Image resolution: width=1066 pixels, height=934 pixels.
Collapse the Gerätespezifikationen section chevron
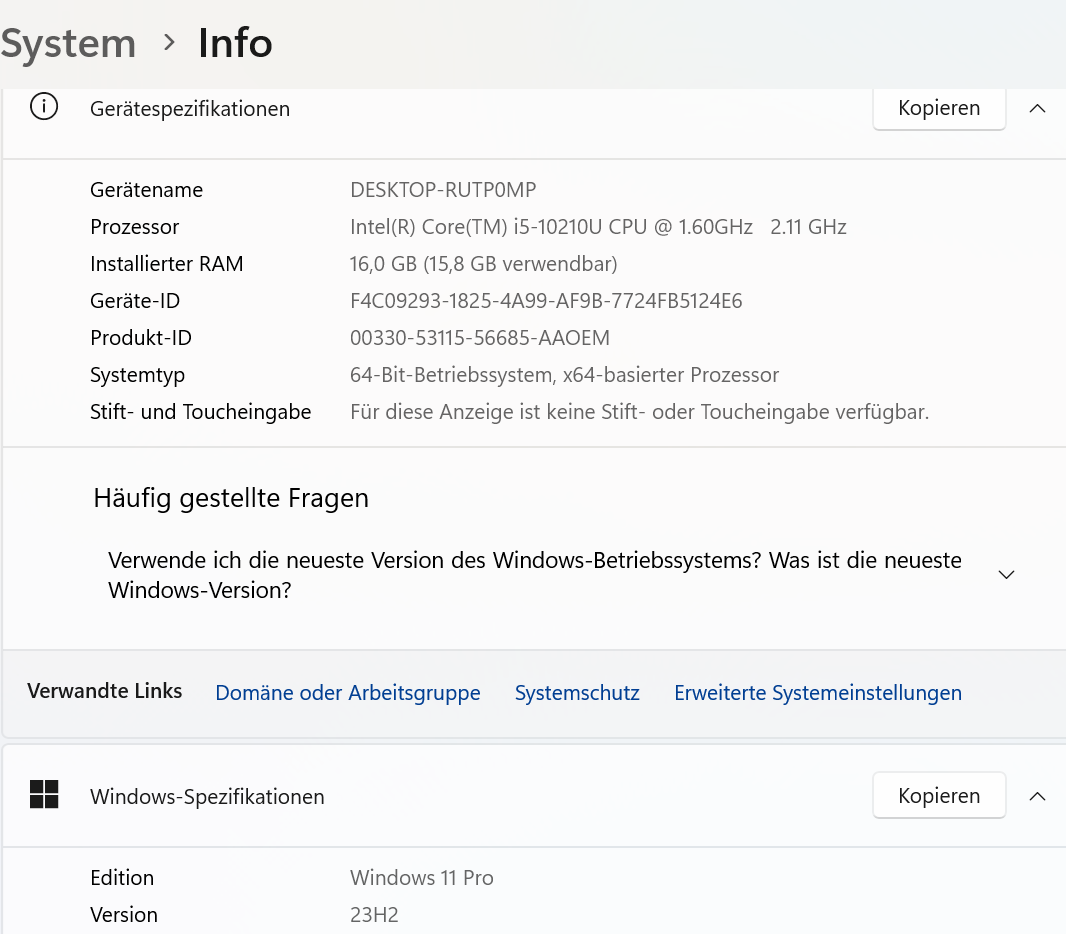[x=1037, y=109]
